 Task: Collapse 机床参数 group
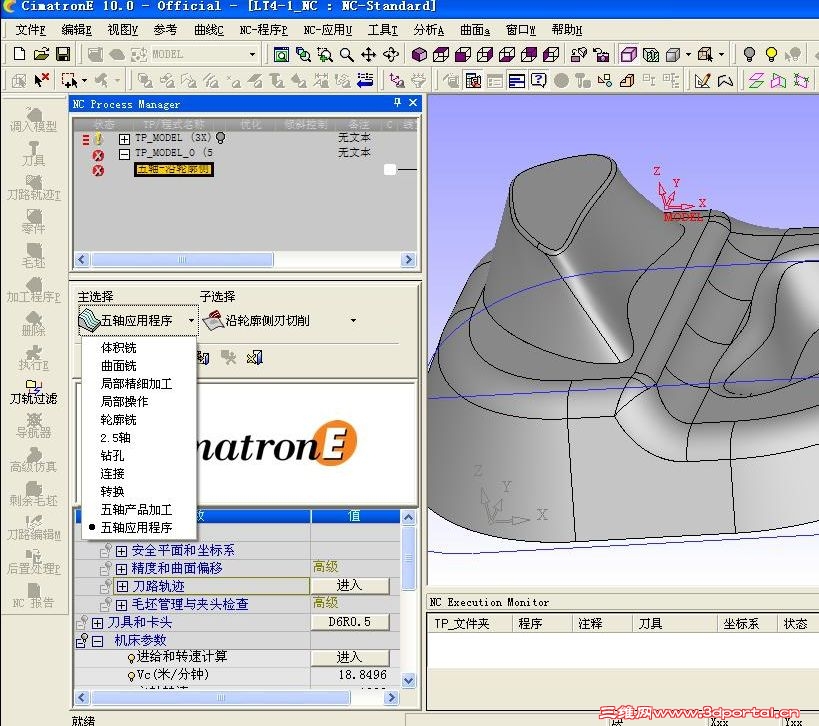pos(98,641)
